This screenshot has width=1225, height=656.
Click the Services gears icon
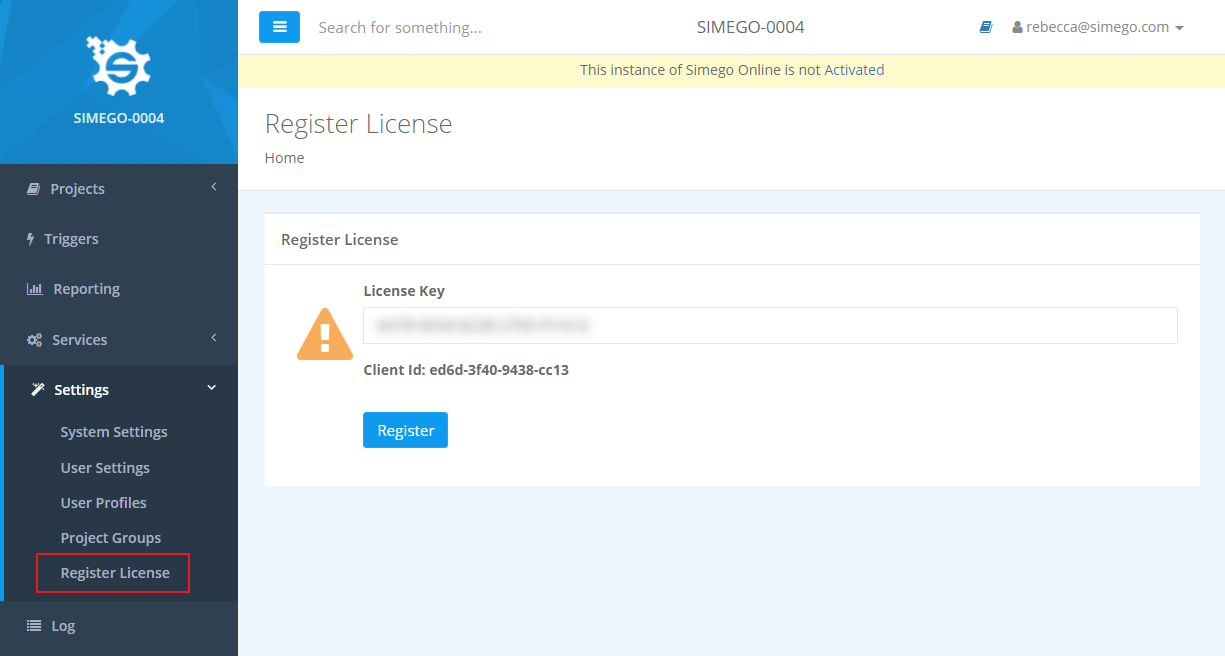(34, 340)
